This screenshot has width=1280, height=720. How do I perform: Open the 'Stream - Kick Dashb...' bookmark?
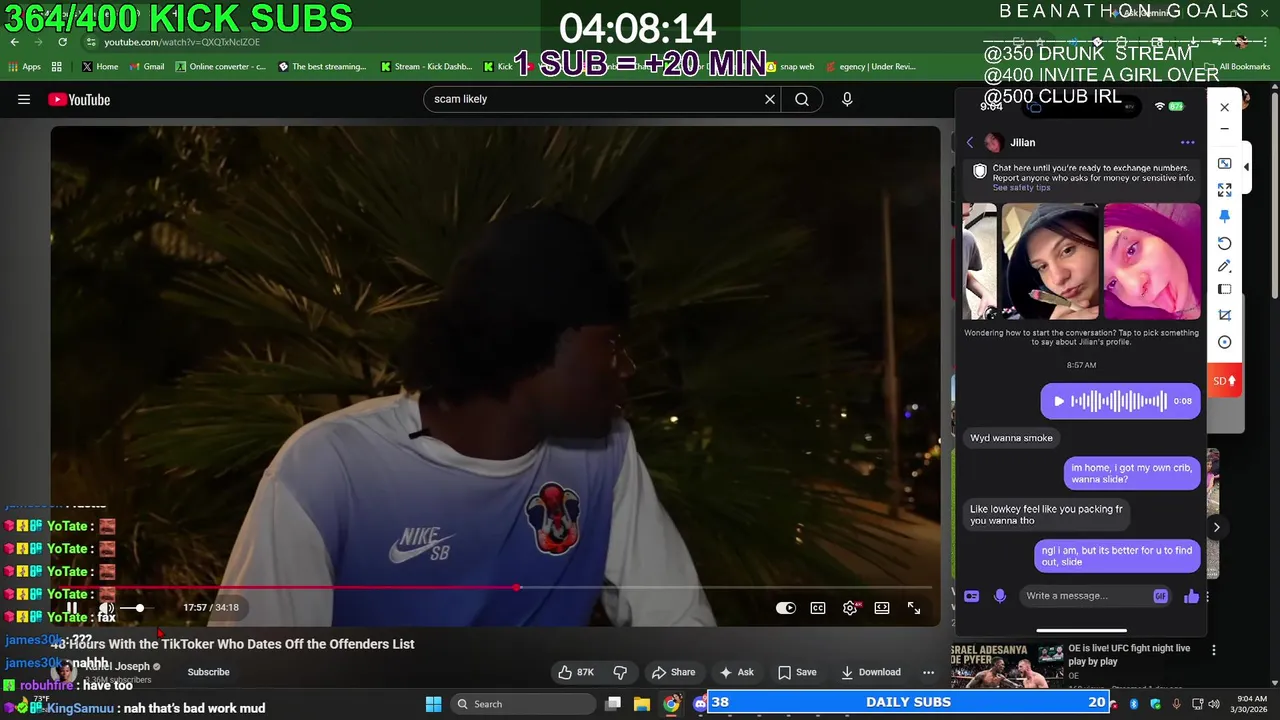click(x=425, y=67)
